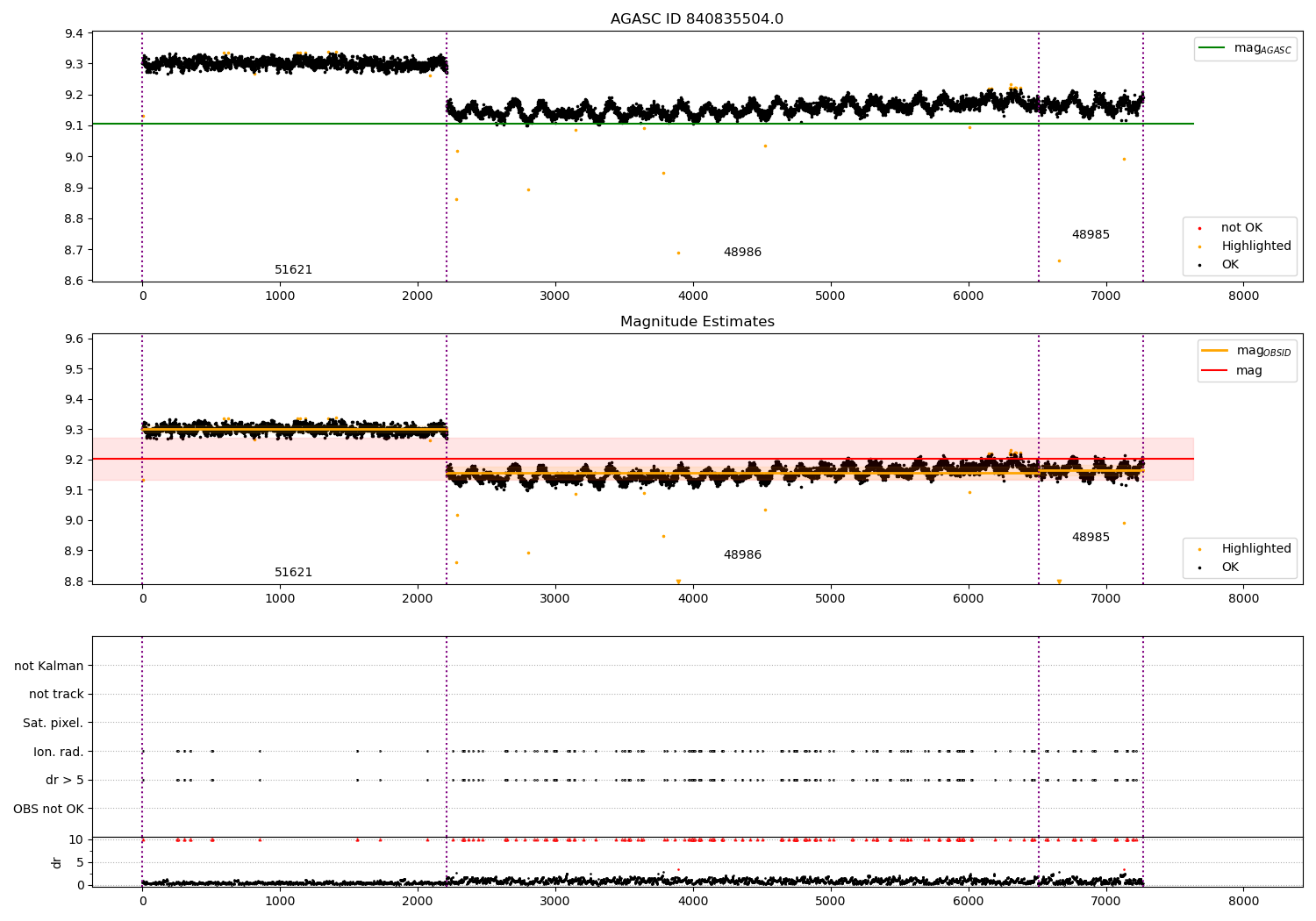Click the 8000 tick under the top plot
This screenshot has height=921, width=1316.
1243,296
